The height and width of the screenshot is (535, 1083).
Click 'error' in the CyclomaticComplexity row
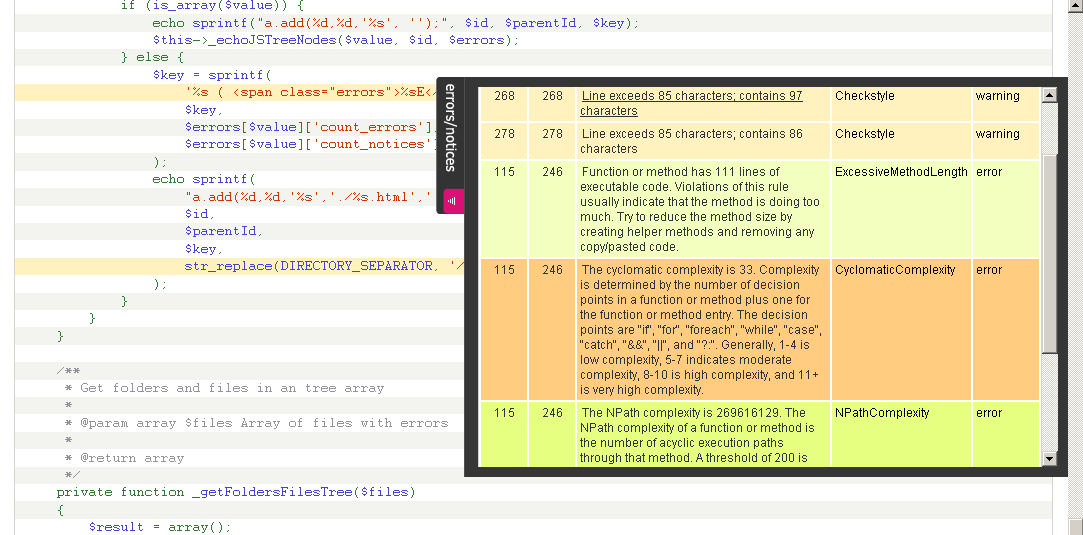point(988,270)
